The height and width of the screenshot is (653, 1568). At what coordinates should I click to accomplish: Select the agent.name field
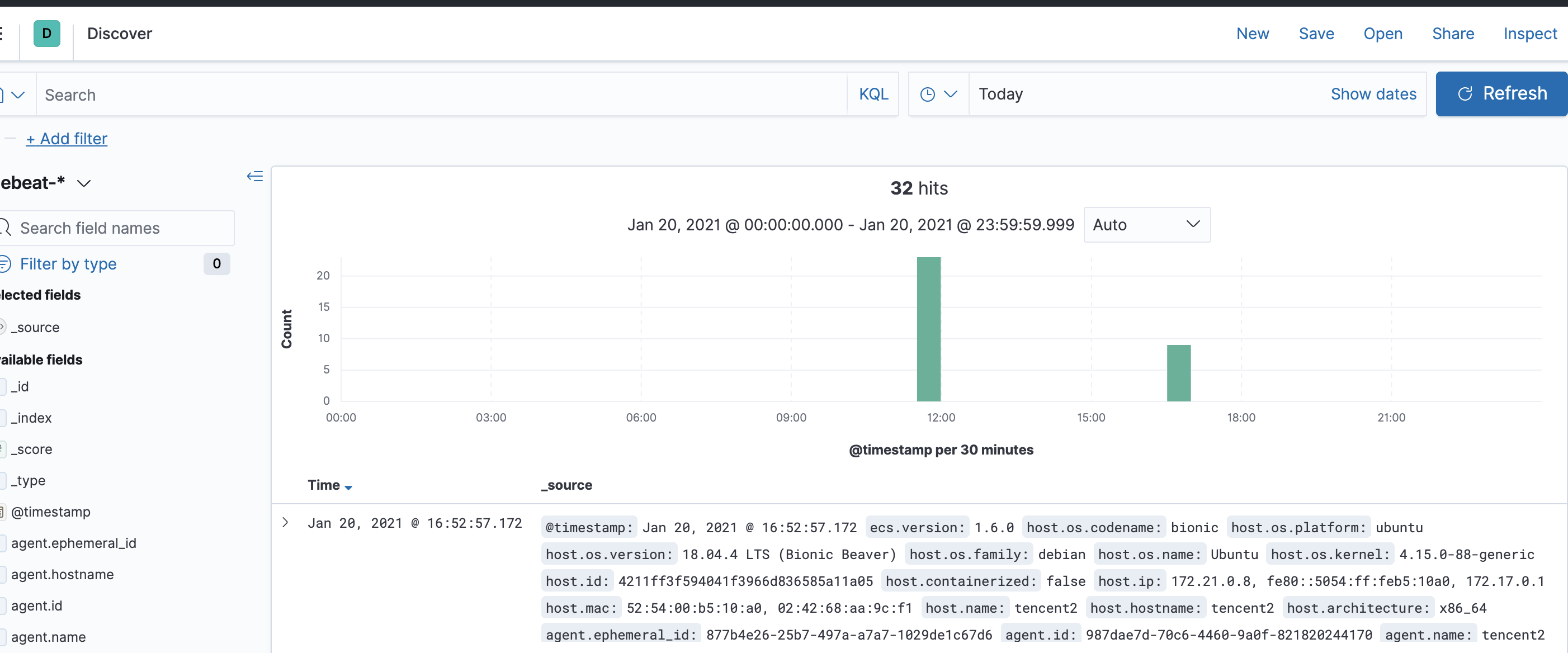pos(48,637)
